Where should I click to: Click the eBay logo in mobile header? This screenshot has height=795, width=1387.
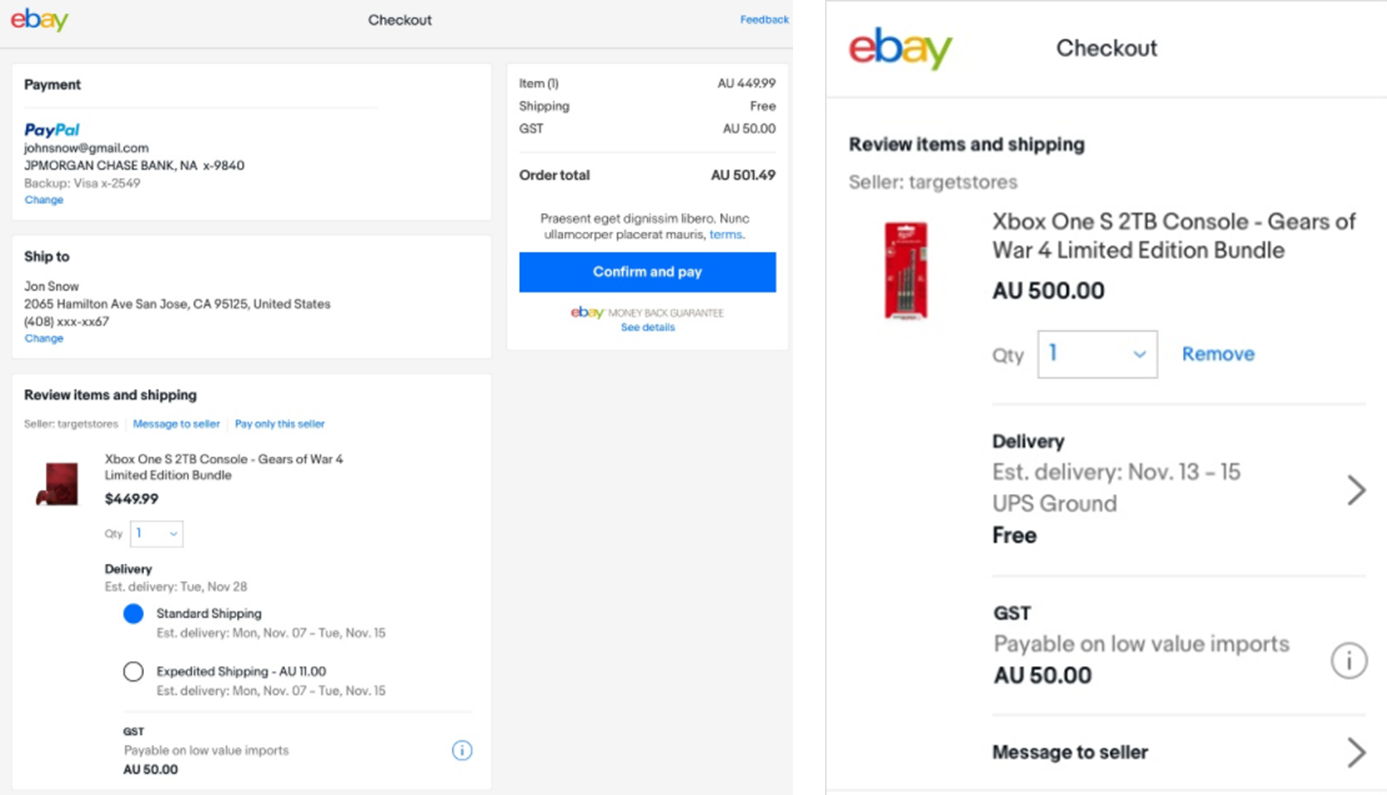coord(900,48)
